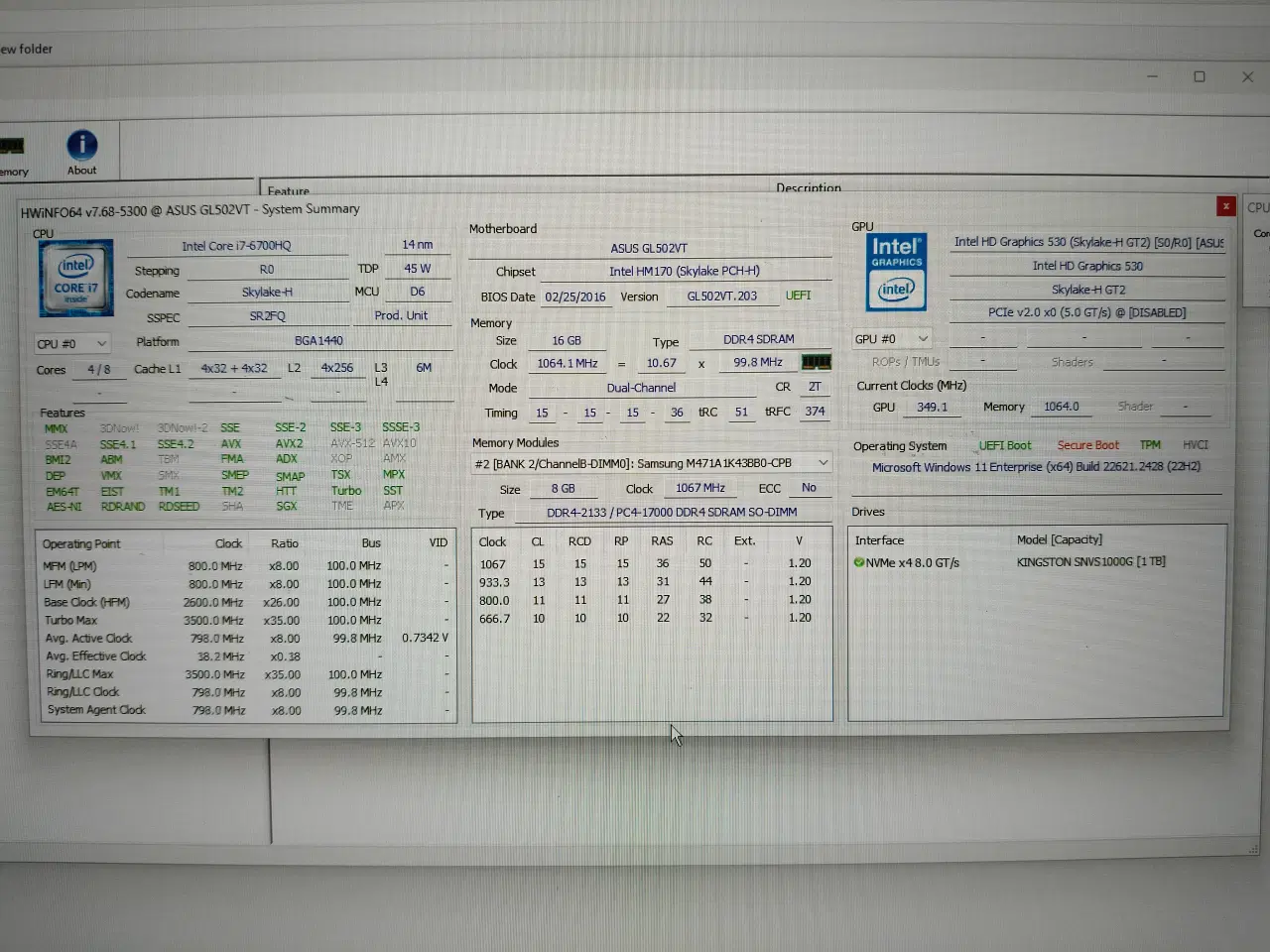Click the 0.7342 V VID value
The image size is (1270, 952).
coord(425,638)
